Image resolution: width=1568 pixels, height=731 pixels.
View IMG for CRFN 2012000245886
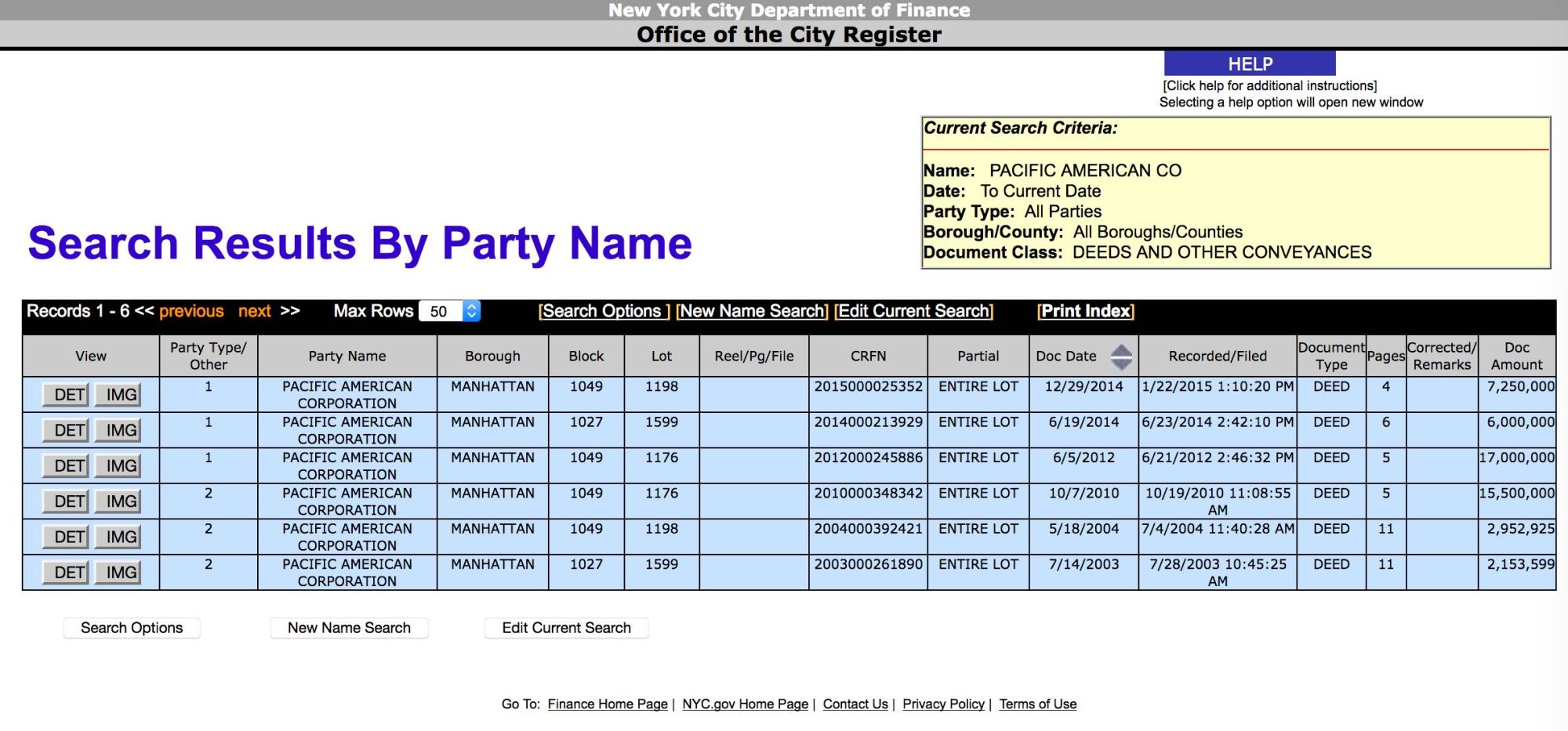(121, 466)
